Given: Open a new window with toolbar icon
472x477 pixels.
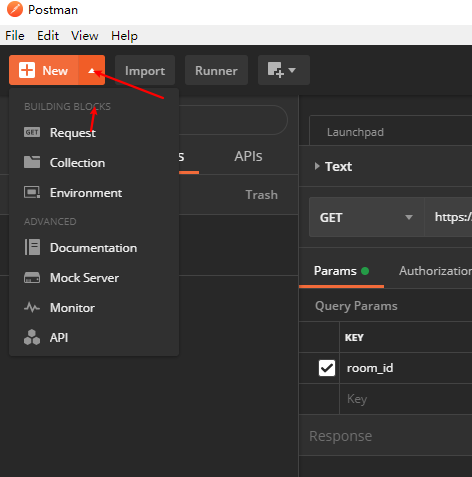Looking at the screenshot, I should 276,70.
